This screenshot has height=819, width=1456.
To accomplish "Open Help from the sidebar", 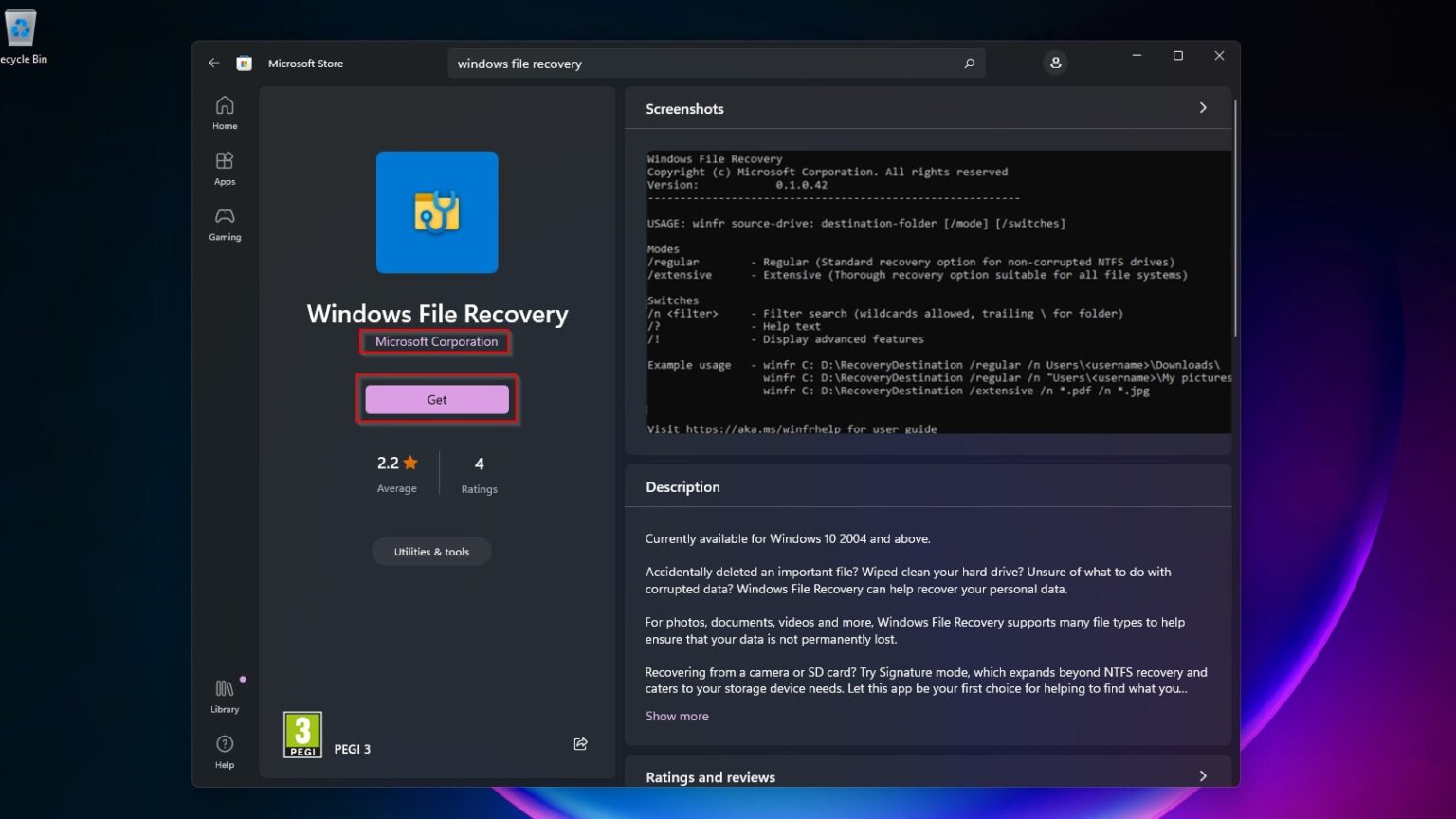I will [x=225, y=750].
